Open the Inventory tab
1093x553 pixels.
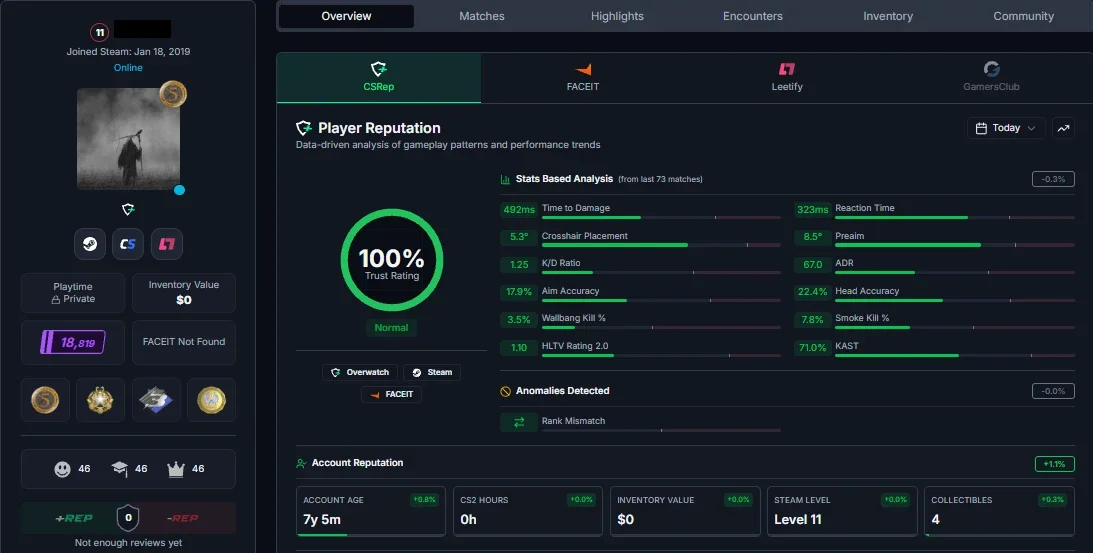[x=888, y=16]
